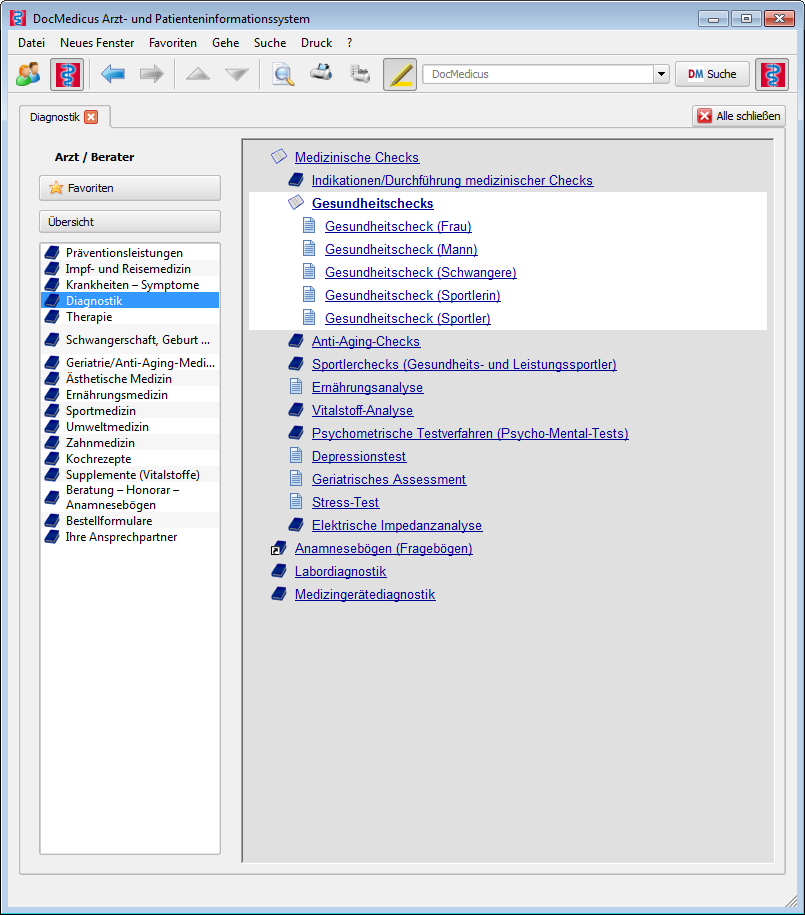805x915 pixels.
Task: Click book icon next to Umweltmedizin
Action: point(53,427)
